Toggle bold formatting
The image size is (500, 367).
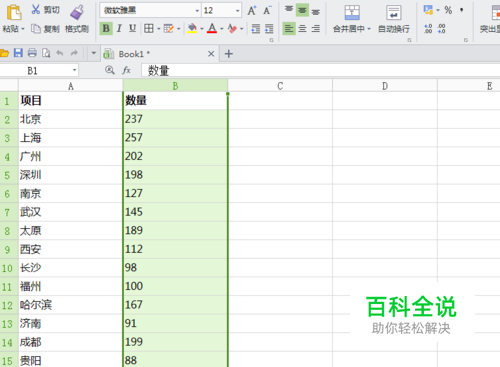point(106,29)
